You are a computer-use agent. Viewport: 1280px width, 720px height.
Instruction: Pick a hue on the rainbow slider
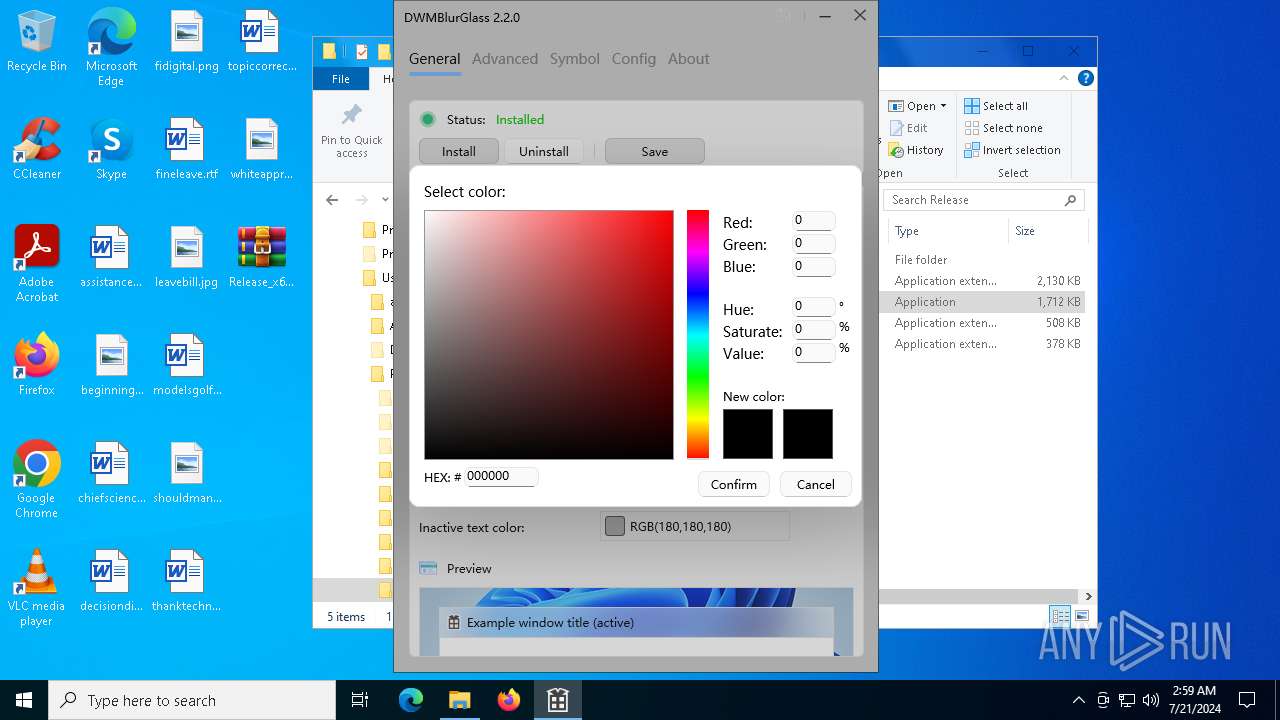coord(697,334)
